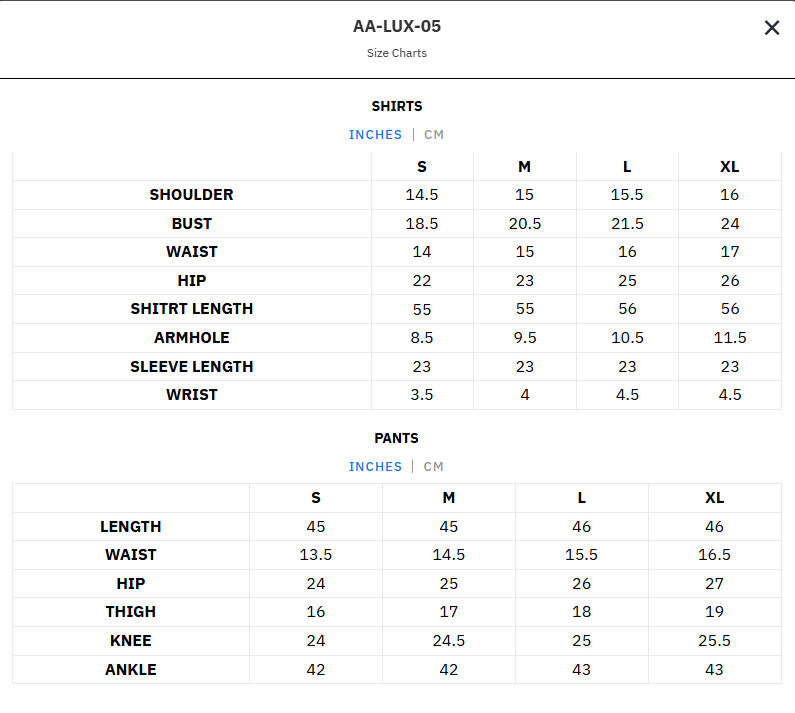Click the SHIRTS section heading
Viewport: 795px width, 713px height.
397,106
